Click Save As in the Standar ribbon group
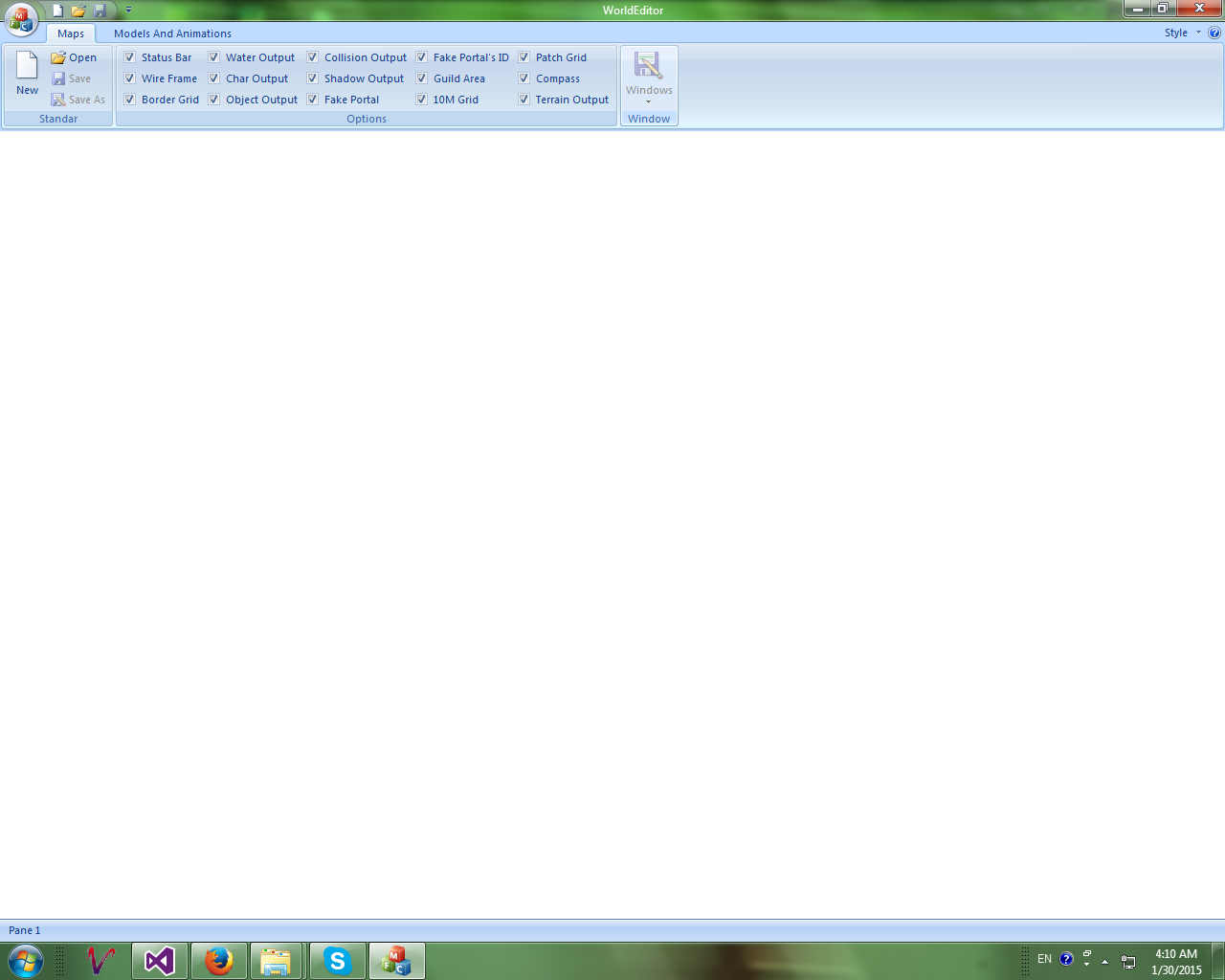Image resolution: width=1225 pixels, height=980 pixels. click(78, 100)
